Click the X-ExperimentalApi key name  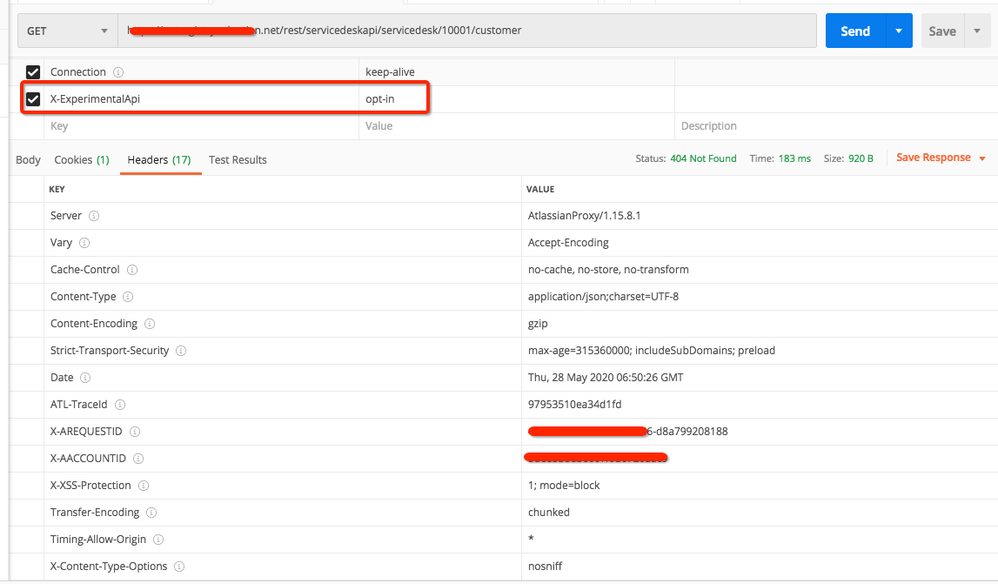(95, 99)
